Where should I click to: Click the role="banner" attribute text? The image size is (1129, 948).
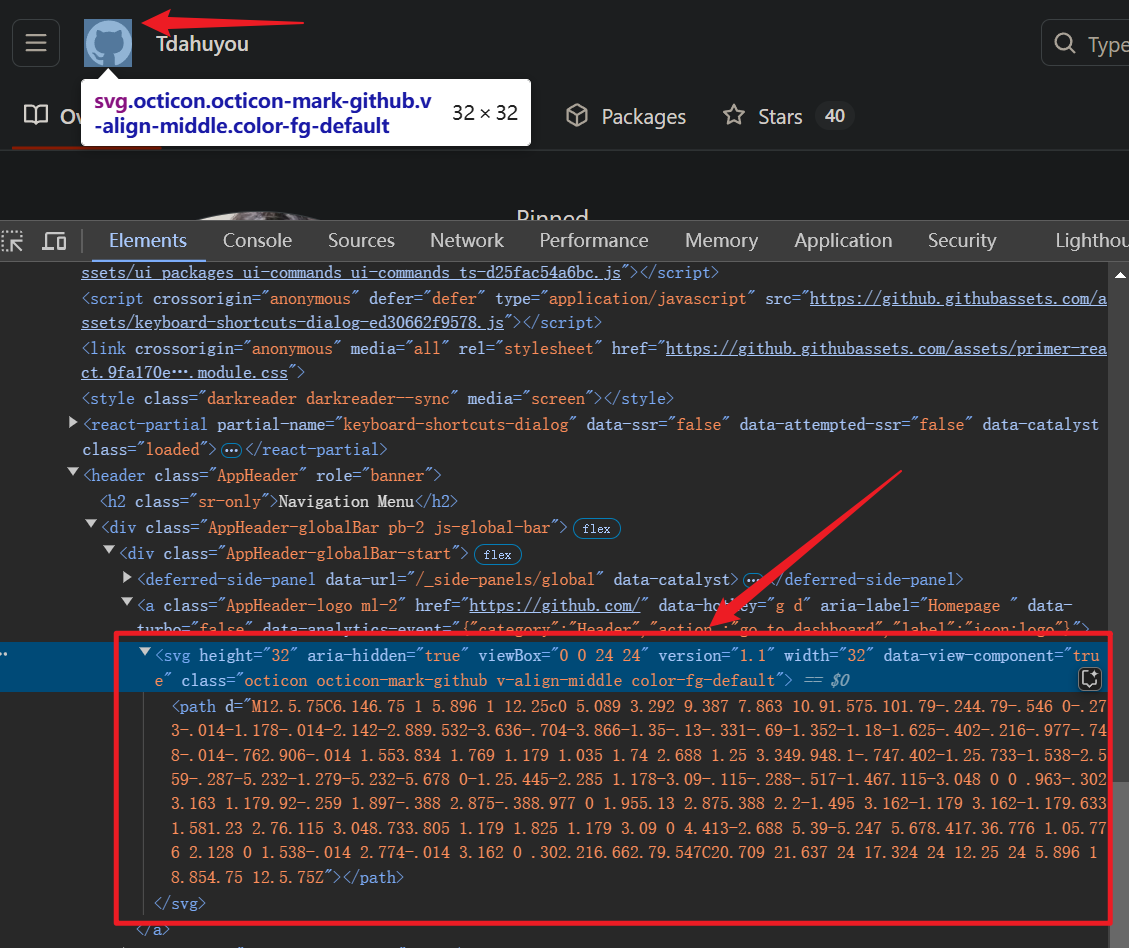[374, 476]
